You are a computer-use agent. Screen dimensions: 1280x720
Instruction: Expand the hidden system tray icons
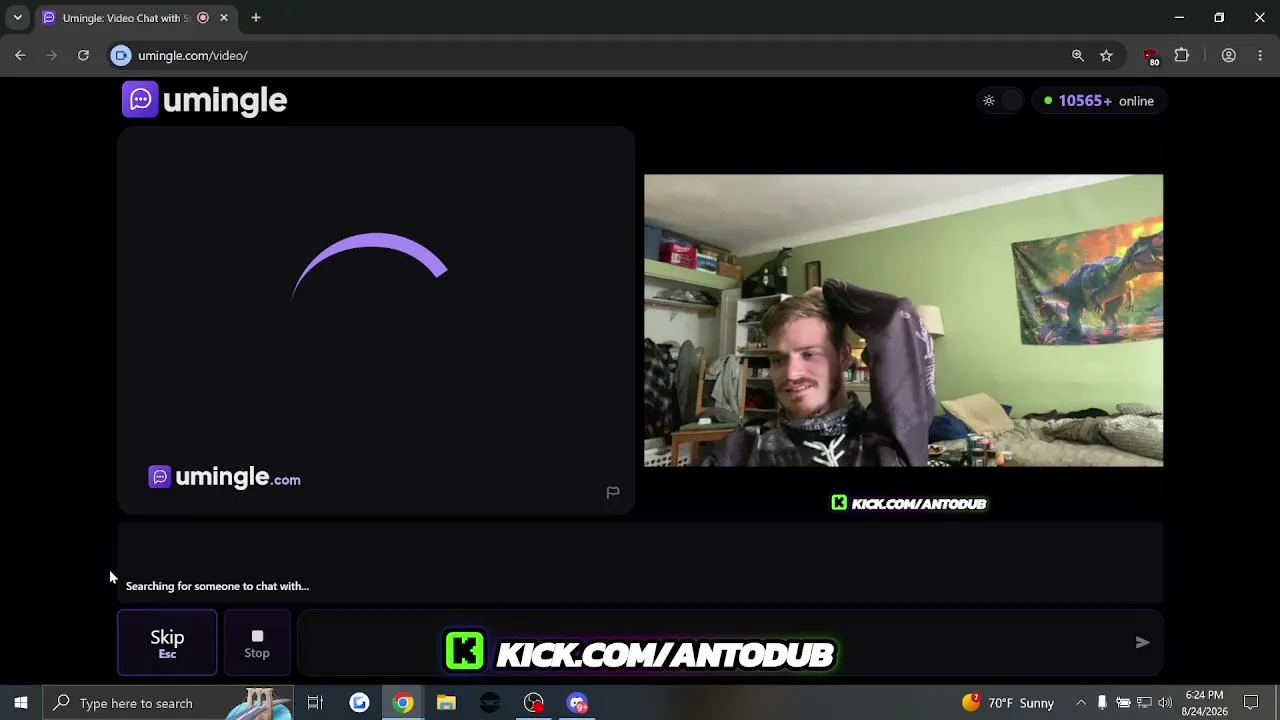(1081, 703)
